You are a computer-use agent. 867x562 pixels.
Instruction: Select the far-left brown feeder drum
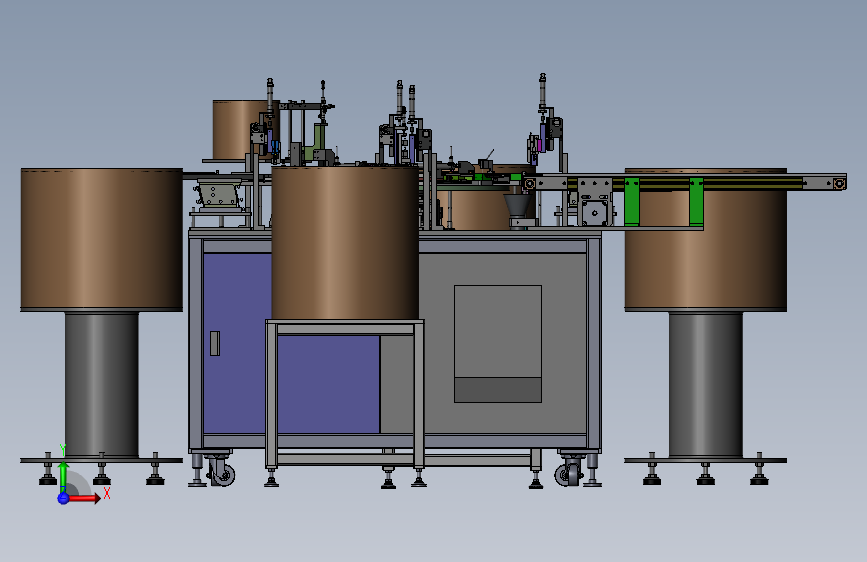[102, 240]
